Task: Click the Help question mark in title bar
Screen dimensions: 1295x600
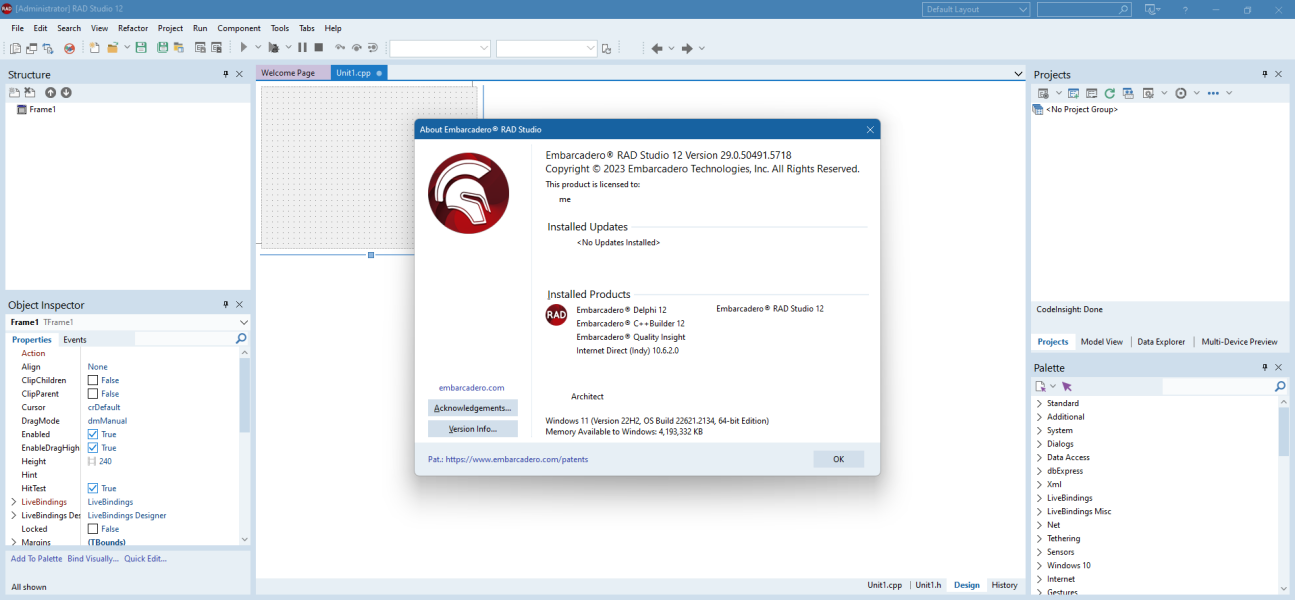Action: (1185, 9)
